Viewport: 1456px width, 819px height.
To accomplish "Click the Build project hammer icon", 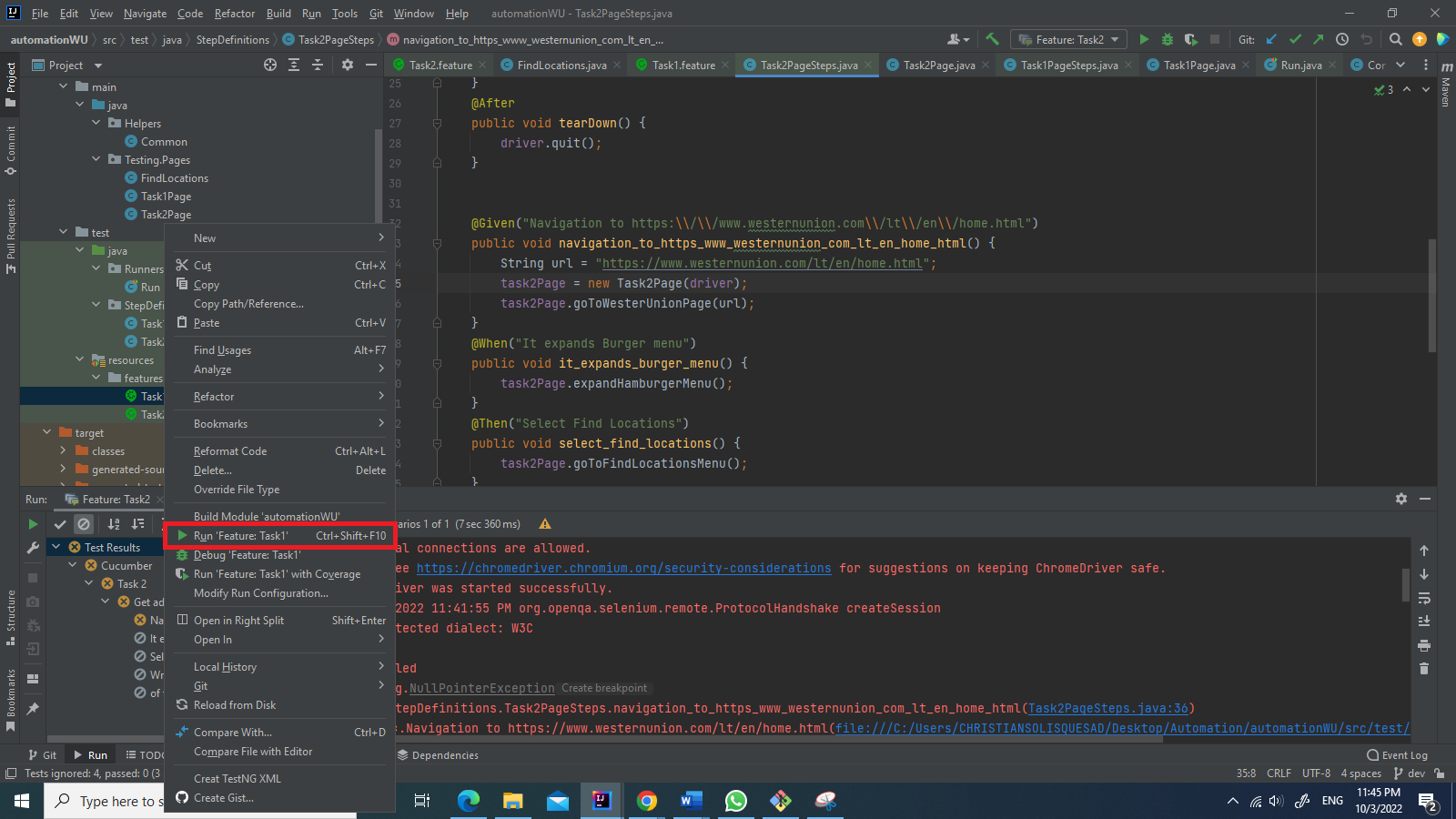I will [993, 39].
